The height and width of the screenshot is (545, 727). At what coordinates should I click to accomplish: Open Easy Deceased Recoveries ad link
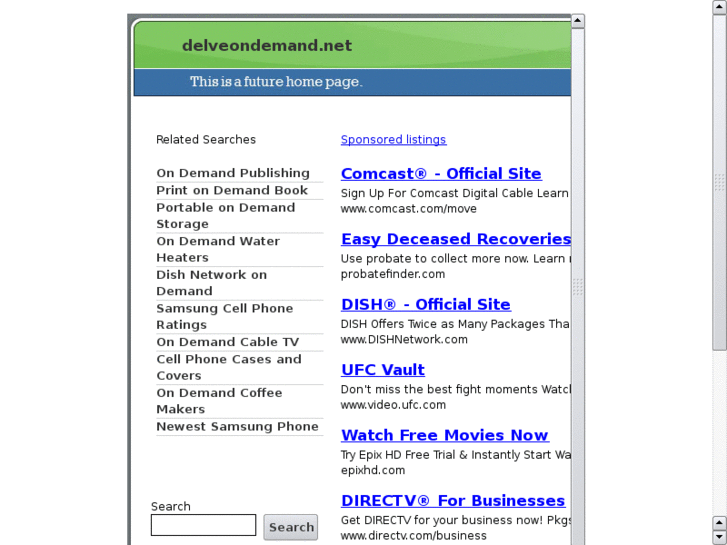click(456, 239)
